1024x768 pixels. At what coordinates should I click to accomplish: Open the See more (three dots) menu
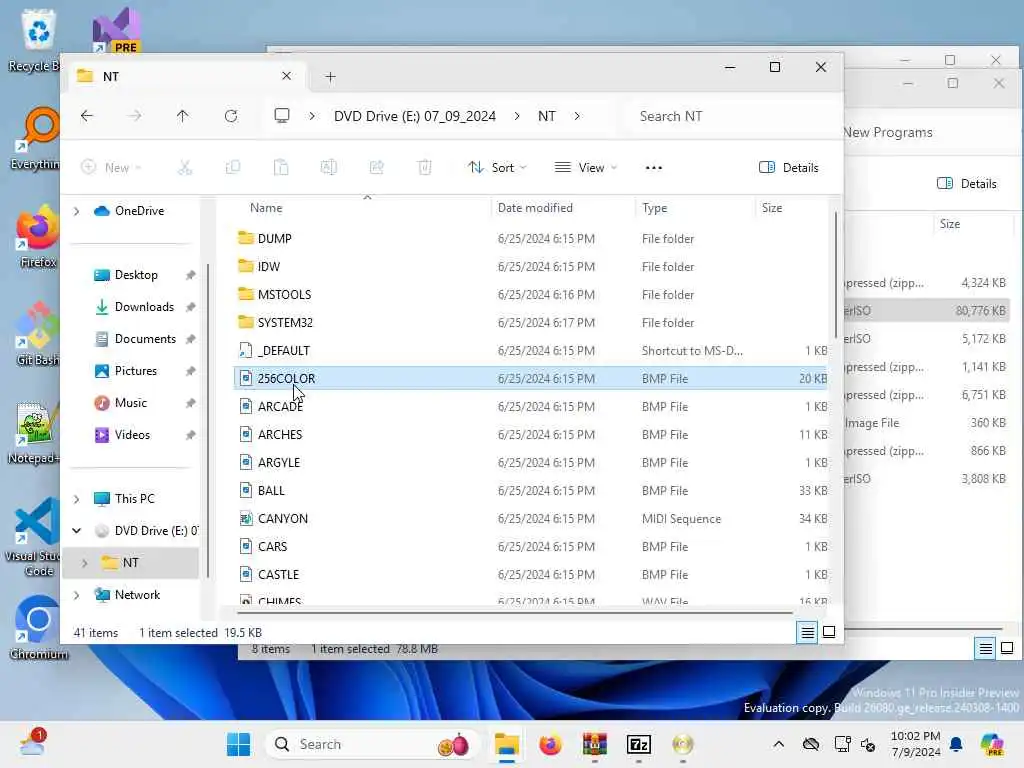(x=654, y=168)
